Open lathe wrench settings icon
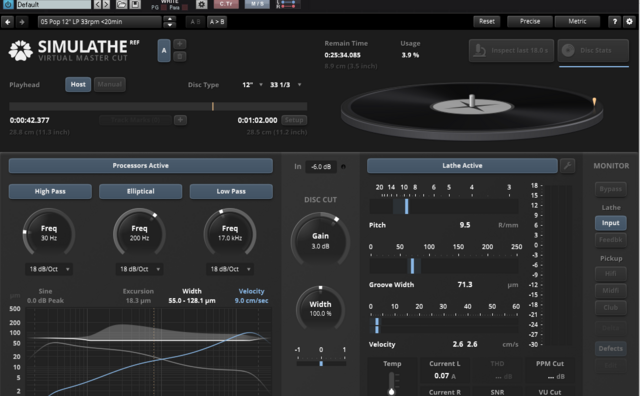This screenshot has width=640, height=396. [567, 166]
